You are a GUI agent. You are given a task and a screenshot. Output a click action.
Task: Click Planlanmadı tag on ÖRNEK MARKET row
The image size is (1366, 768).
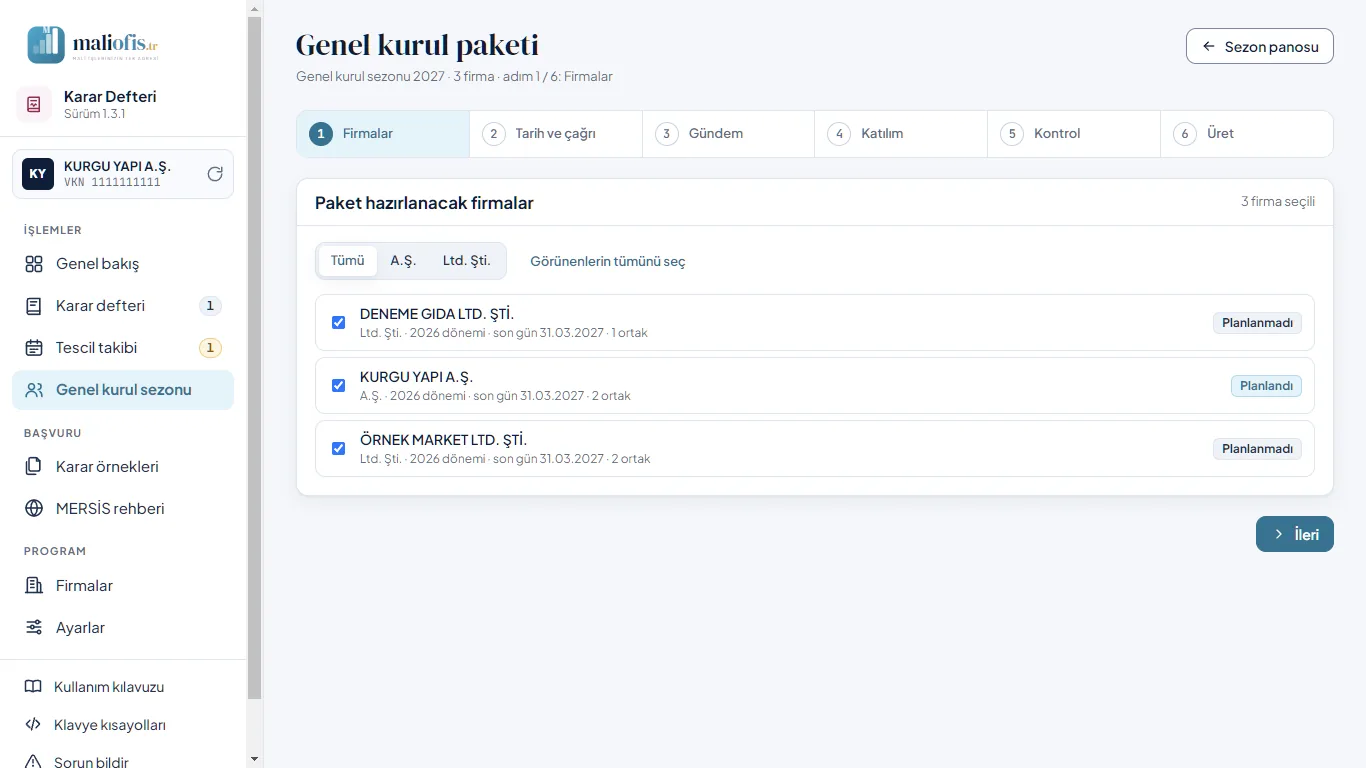click(1258, 449)
